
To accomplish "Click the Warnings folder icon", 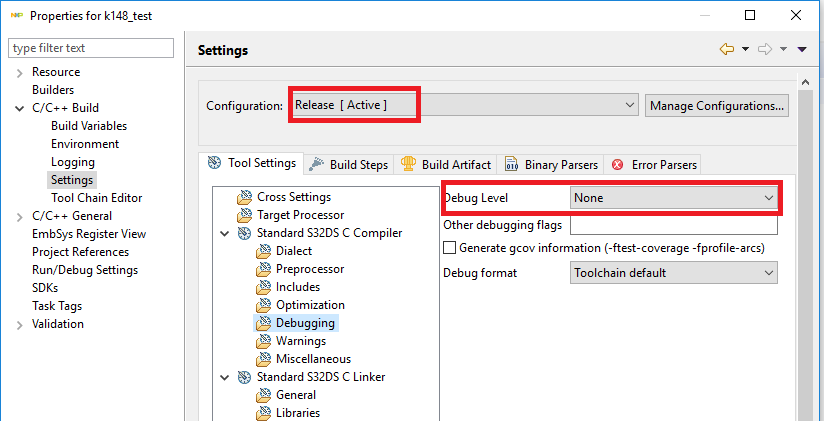I will coord(264,341).
